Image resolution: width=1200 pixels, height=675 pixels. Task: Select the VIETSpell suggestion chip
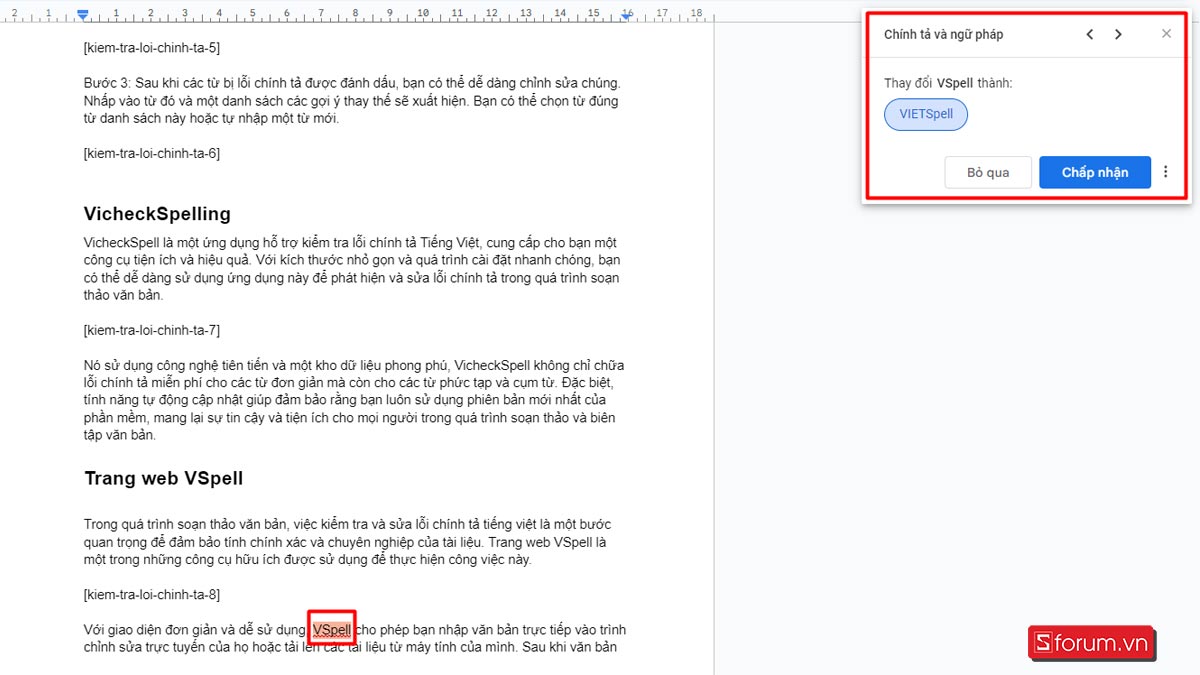pos(926,114)
